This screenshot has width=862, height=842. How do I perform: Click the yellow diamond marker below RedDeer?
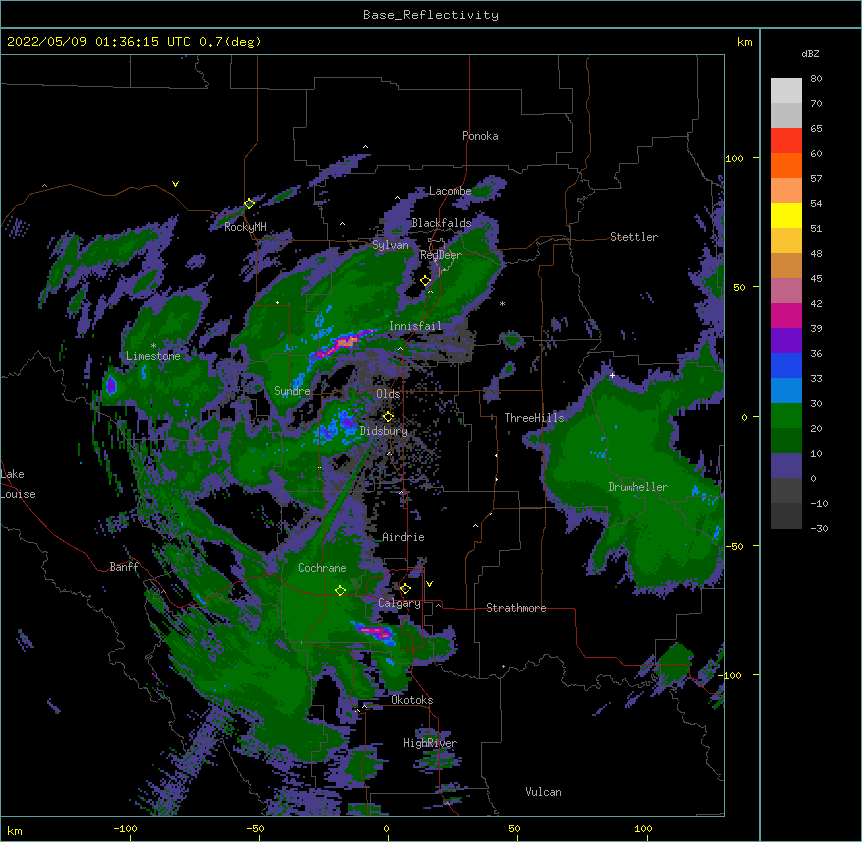click(426, 281)
